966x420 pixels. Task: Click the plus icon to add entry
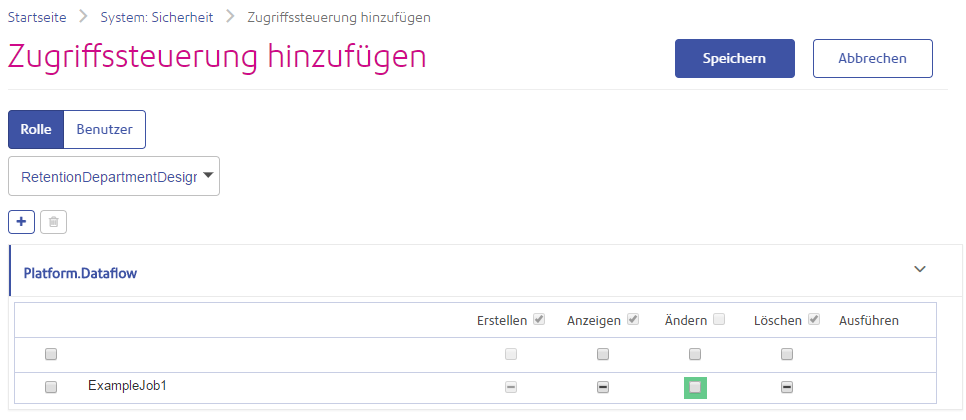pos(21,222)
